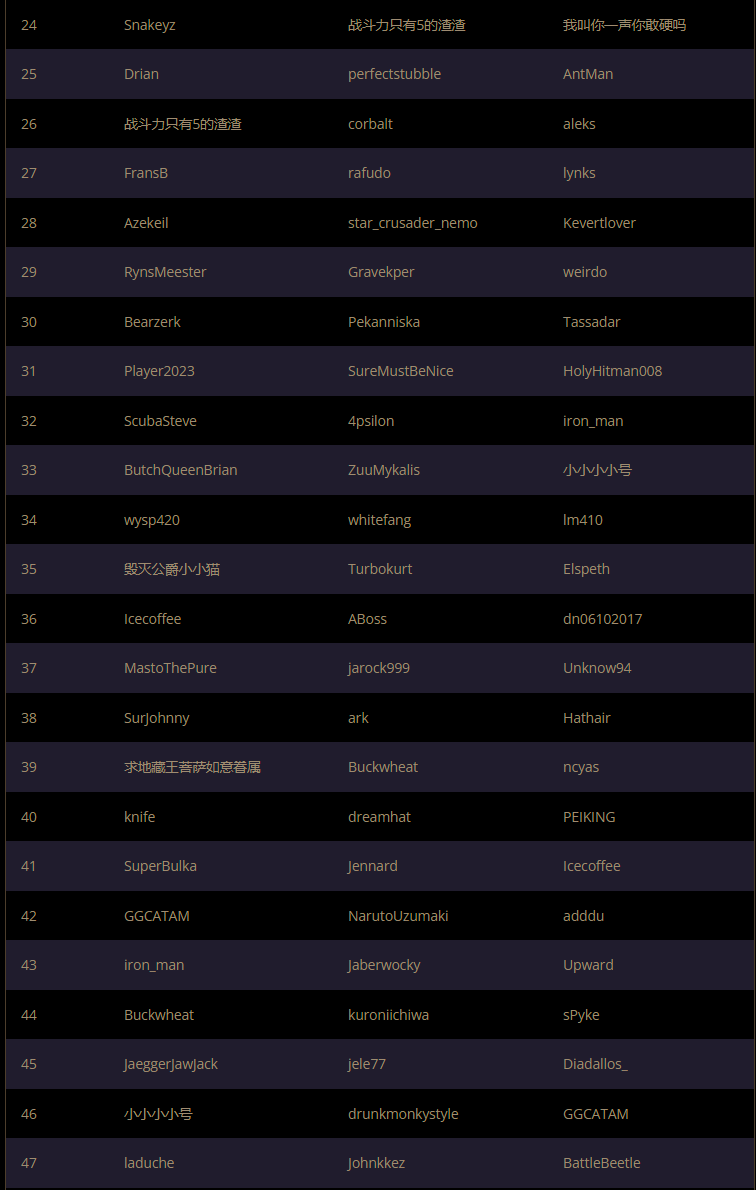This screenshot has width=756, height=1190.
Task: Select player name Snakeyz in row 24
Action: [150, 25]
